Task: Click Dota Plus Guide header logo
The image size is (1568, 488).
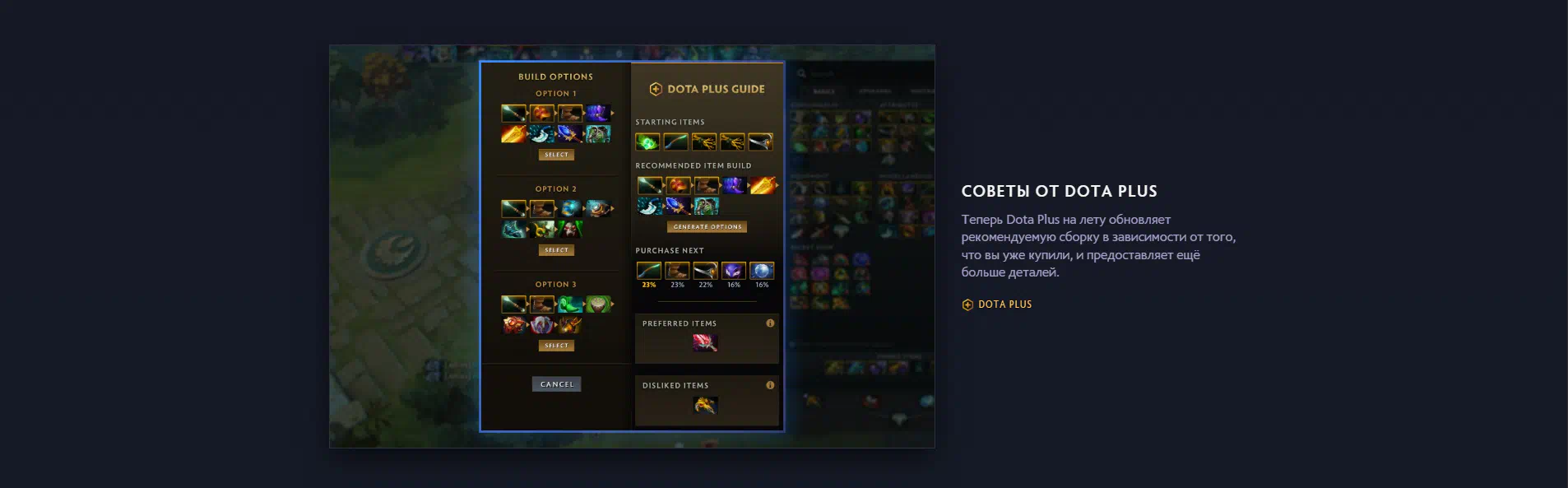Action: point(656,89)
